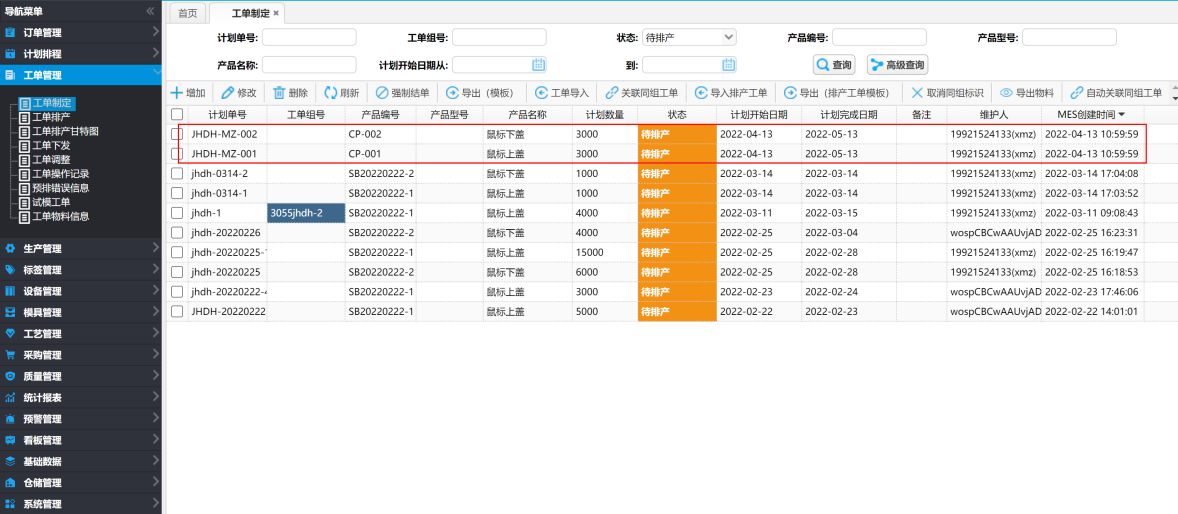The width and height of the screenshot is (1178, 514).
Task: Click the 计划单号 input field
Action: click(309, 37)
